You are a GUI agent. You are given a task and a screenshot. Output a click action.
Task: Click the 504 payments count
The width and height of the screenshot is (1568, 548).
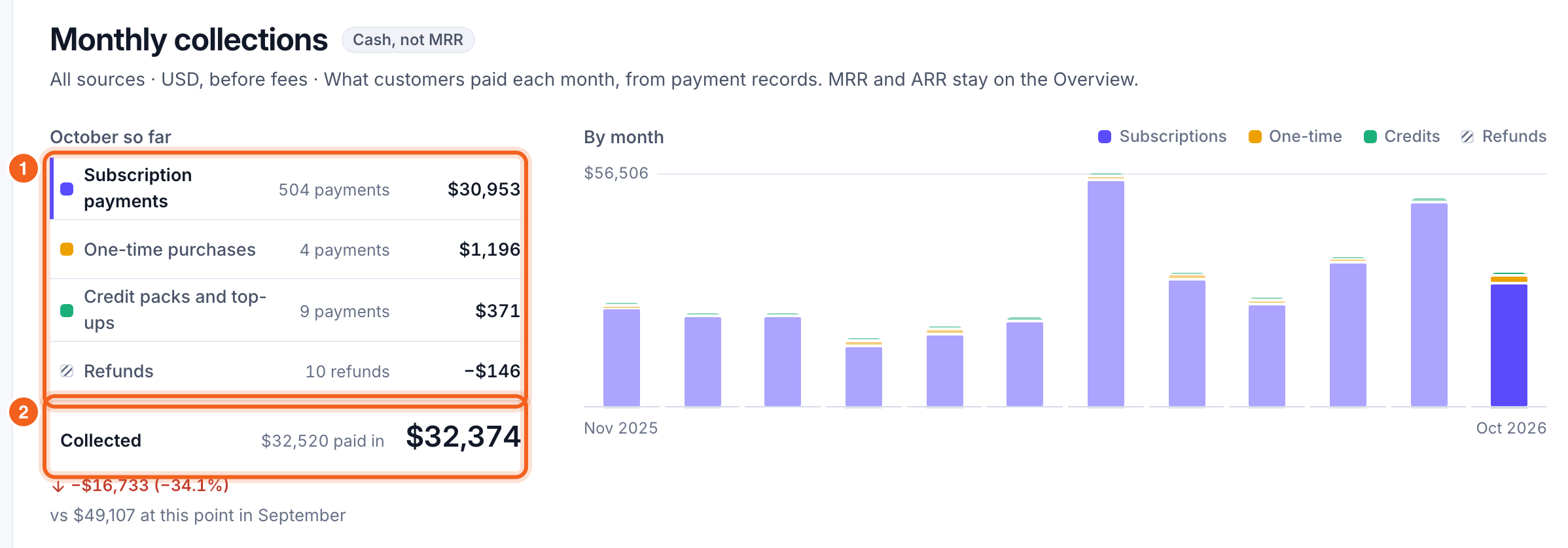tap(334, 190)
